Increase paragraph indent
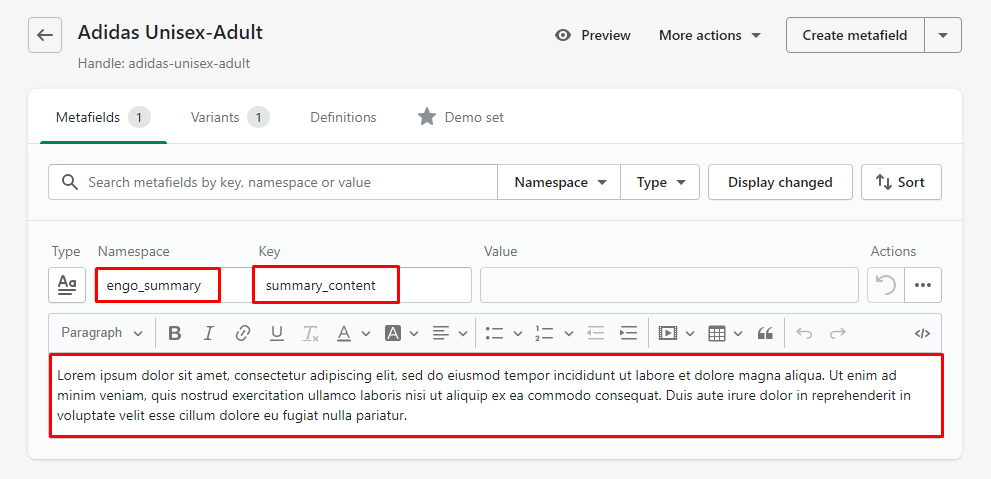This screenshot has height=479, width=991. point(628,333)
